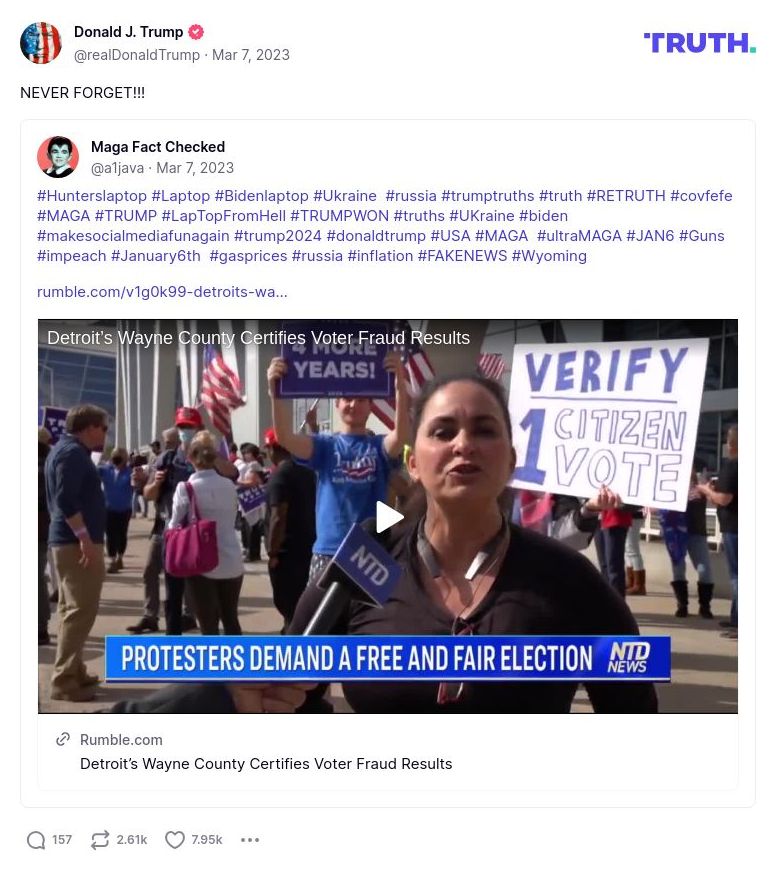Open Maga Fact Checked avatar

coord(58,157)
